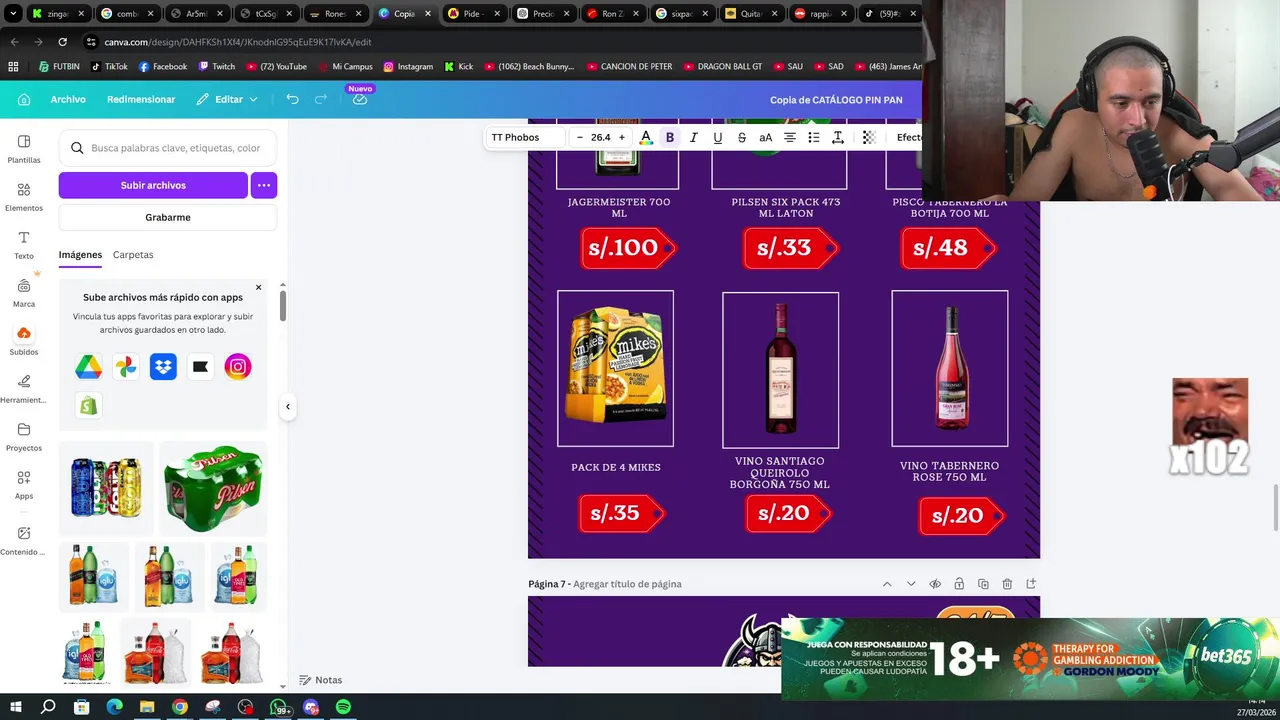
Task: Increase font size with plus
Action: (x=622, y=137)
